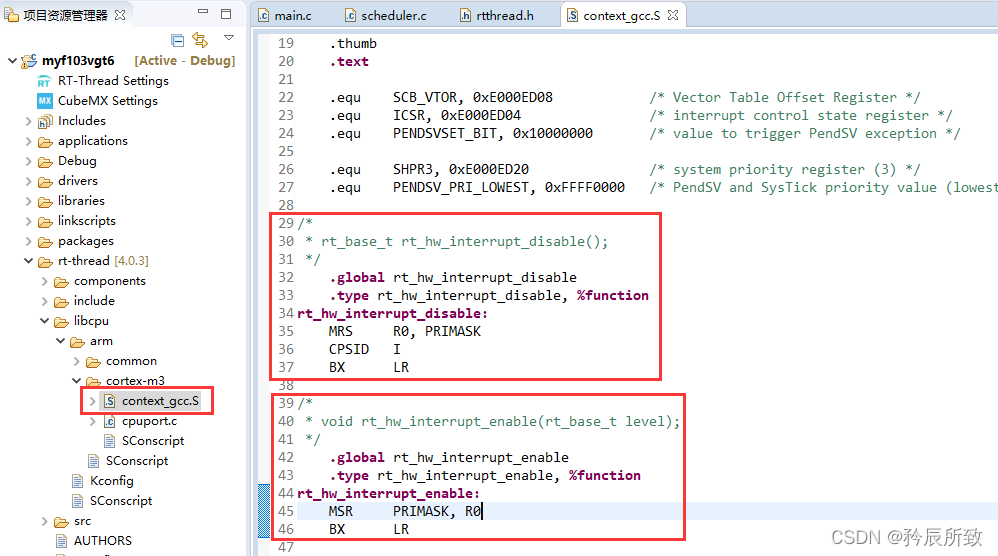Select context_gcc.S in project tree
998x556 pixels.
[x=160, y=401]
